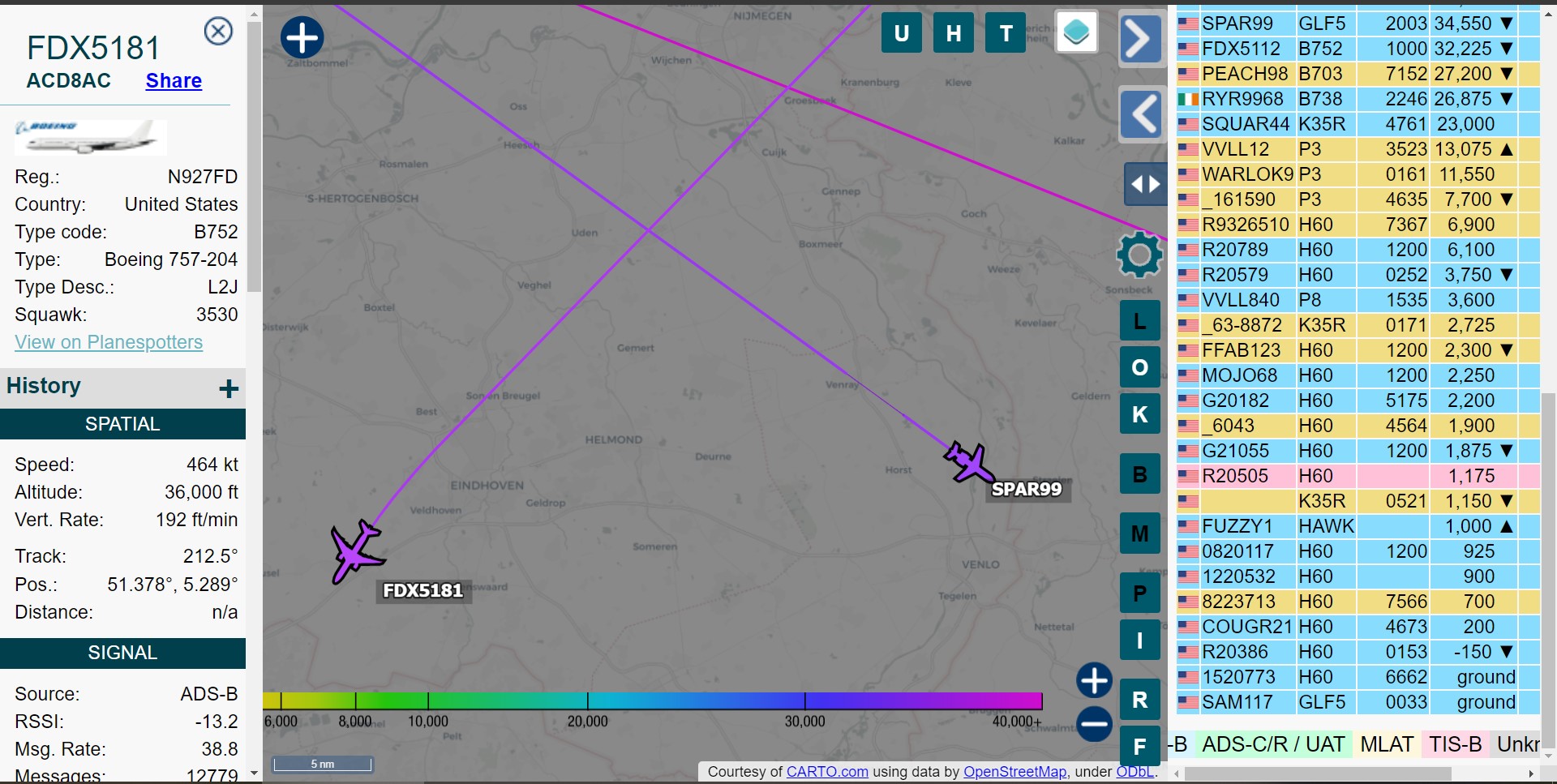Click the SIGNAL section header
The image size is (1557, 784).
tap(122, 653)
